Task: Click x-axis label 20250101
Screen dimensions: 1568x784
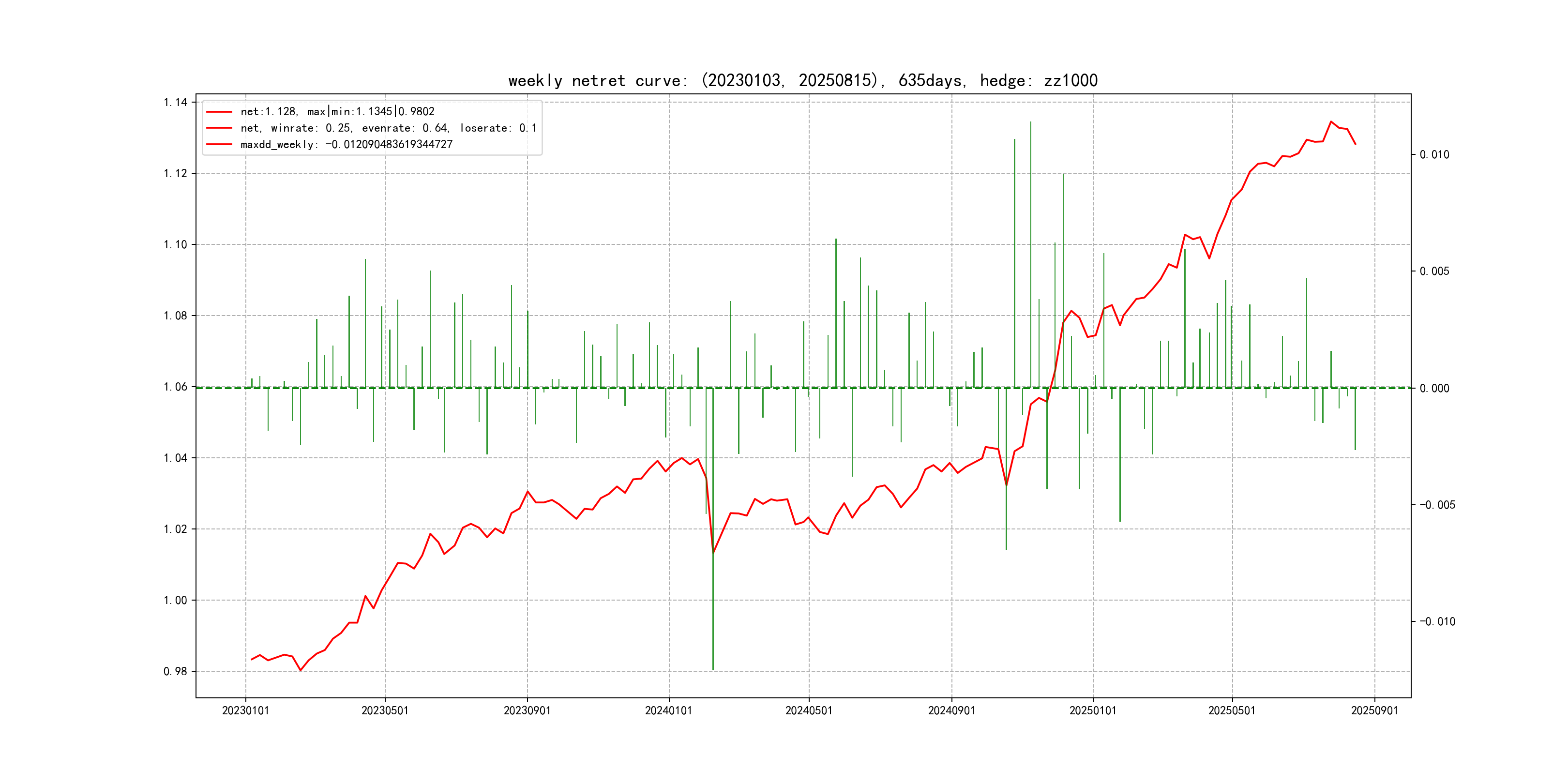Action: pos(1093,710)
